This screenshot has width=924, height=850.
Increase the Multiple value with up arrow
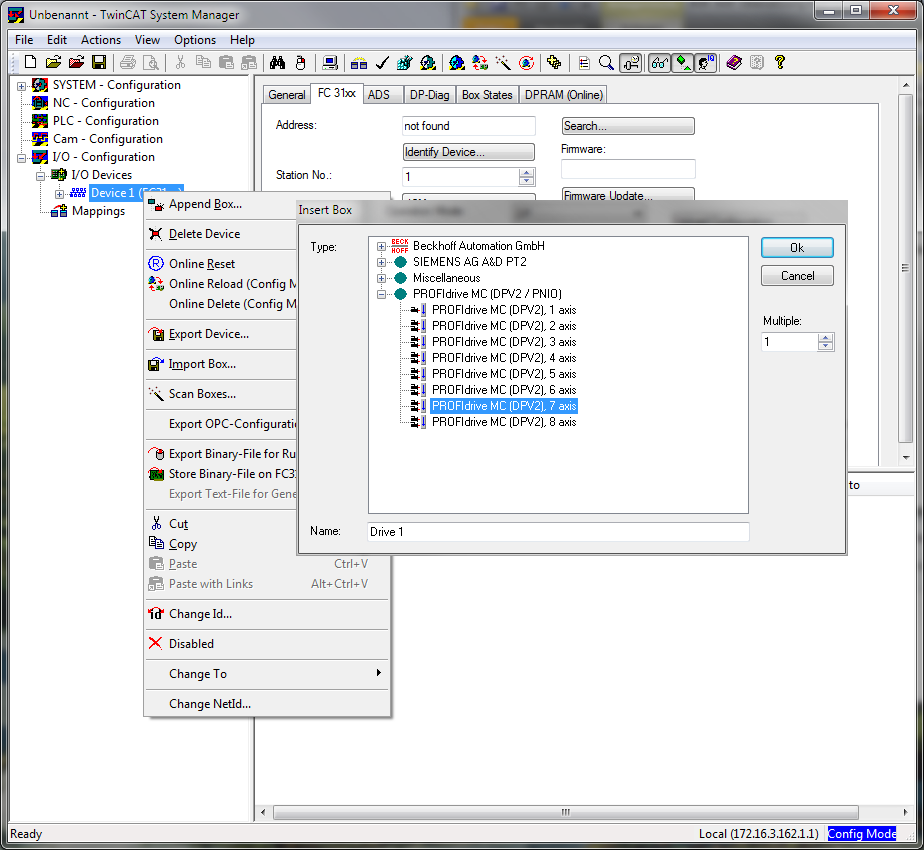tap(826, 338)
